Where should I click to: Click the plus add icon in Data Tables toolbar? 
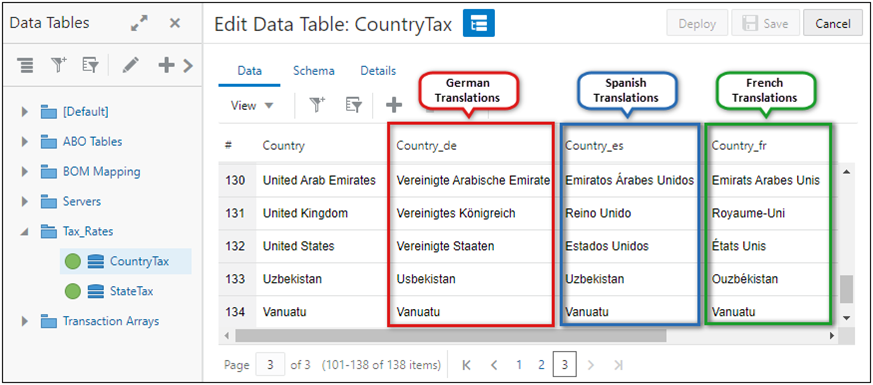pyautogui.click(x=166, y=66)
